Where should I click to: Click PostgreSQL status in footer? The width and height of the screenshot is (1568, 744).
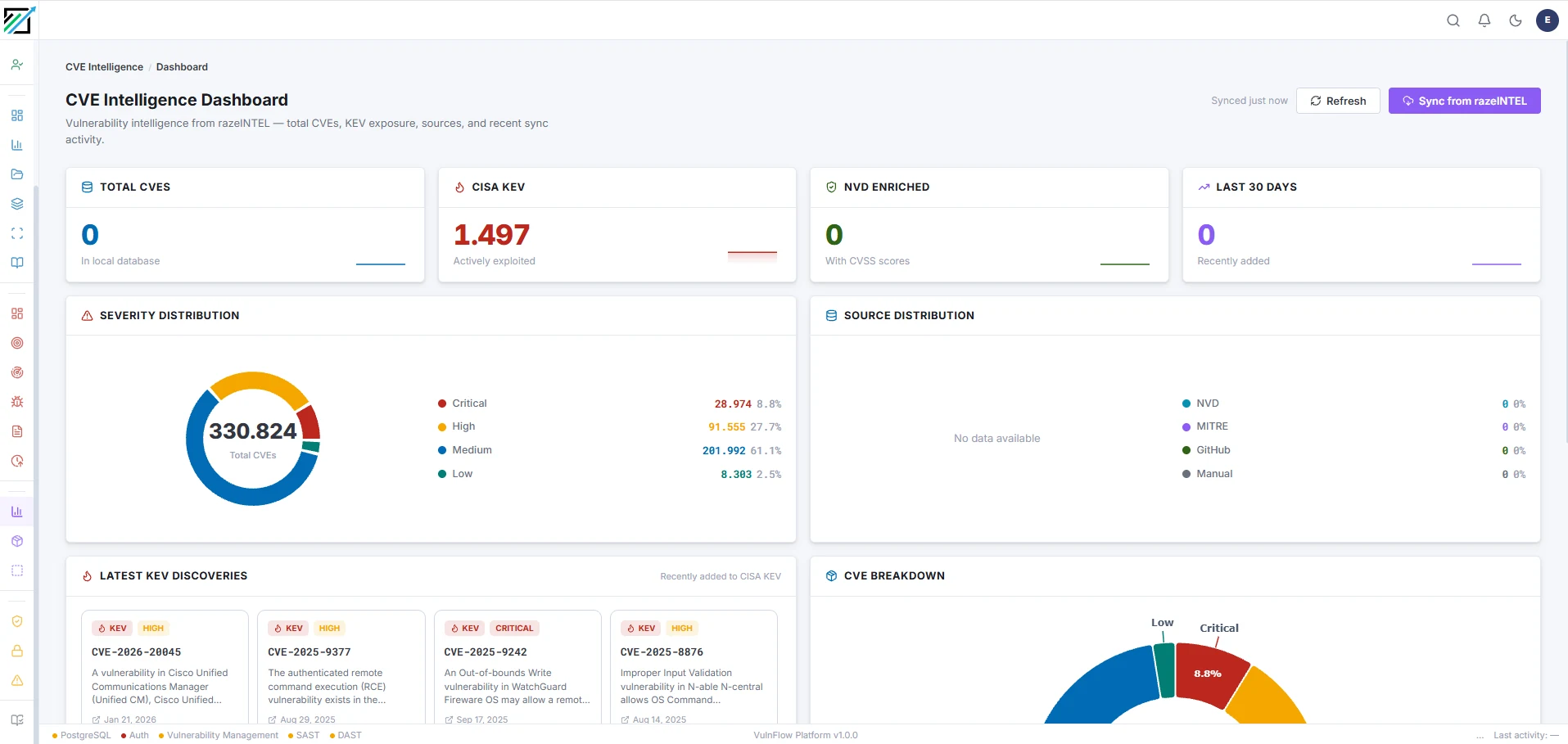point(81,735)
